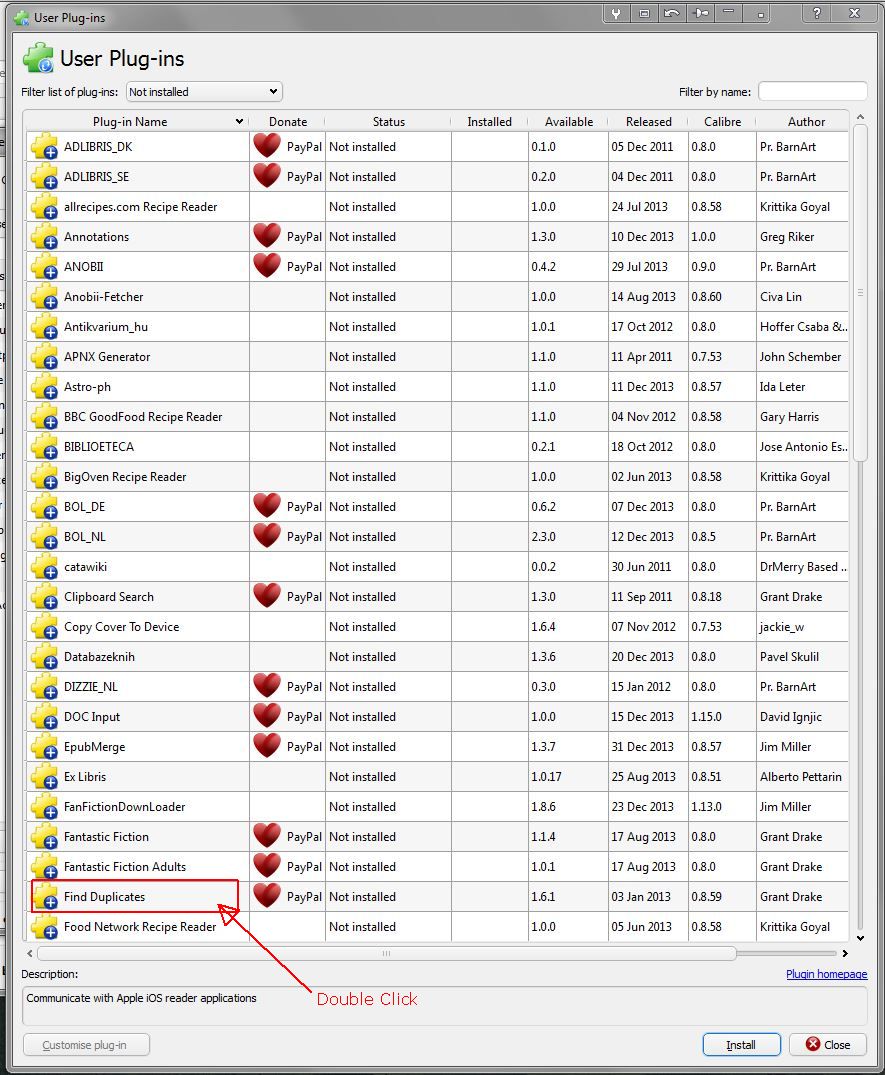885x1075 pixels.
Task: Click the EpubMerge donate heart icon
Action: click(267, 746)
